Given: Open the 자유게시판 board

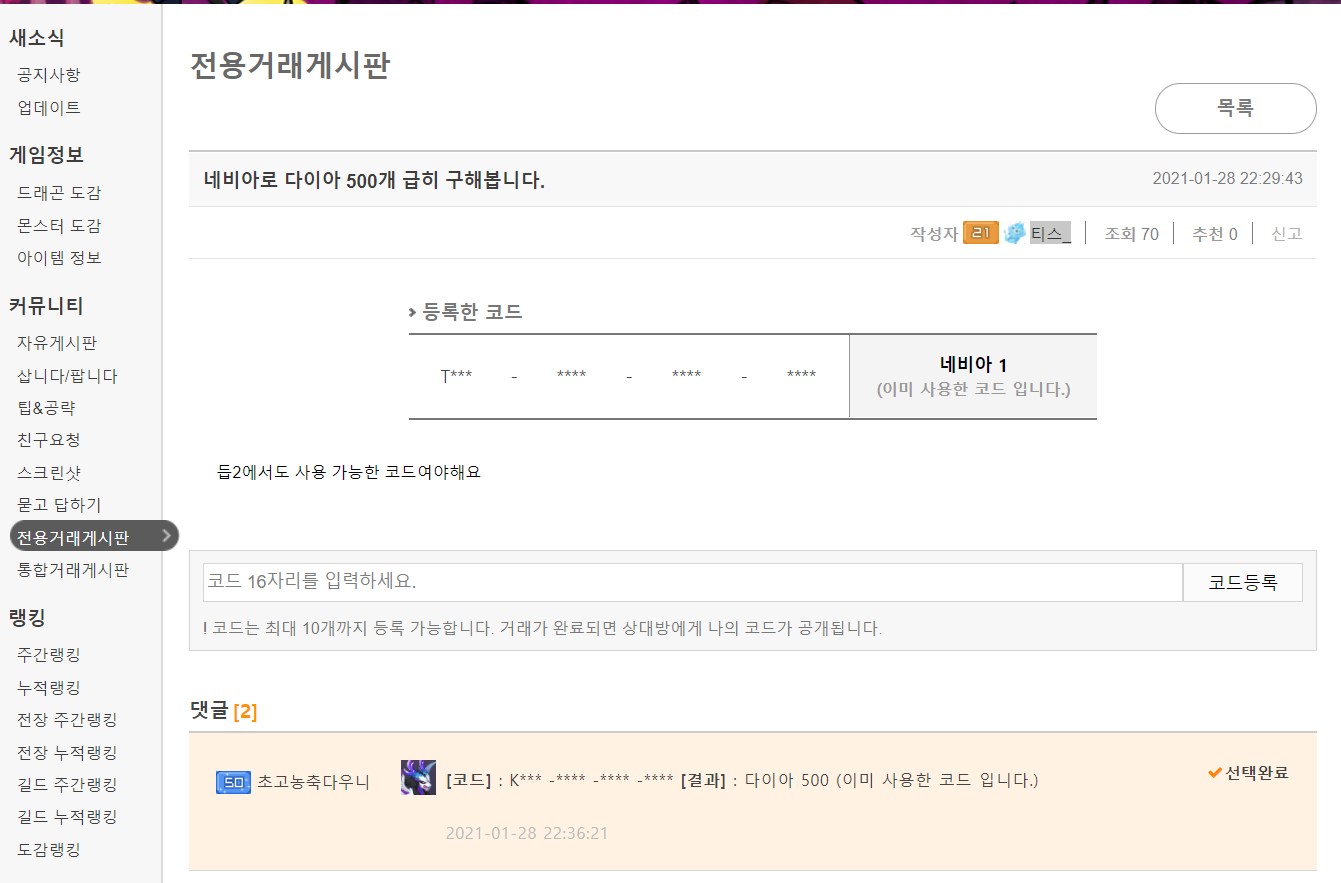Looking at the screenshot, I should (57, 343).
